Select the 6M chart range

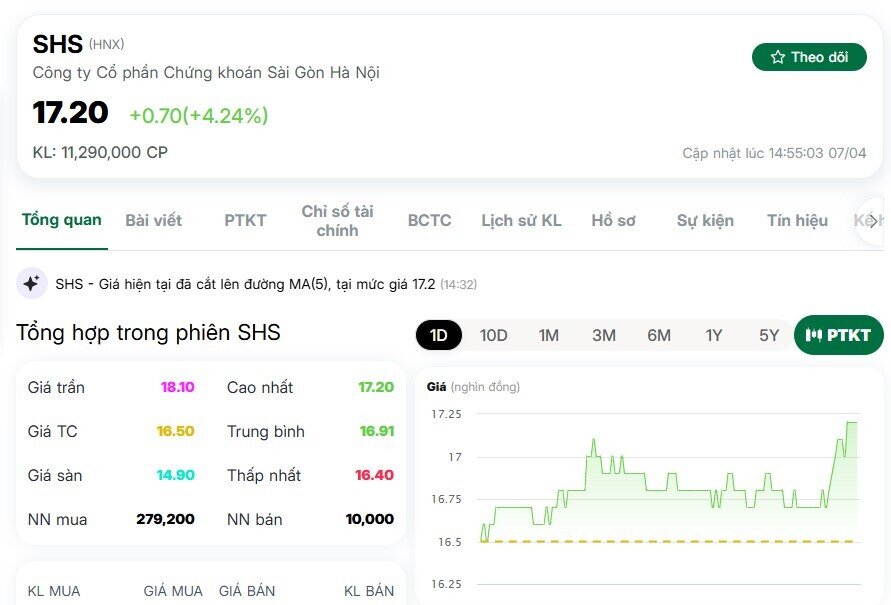(x=659, y=335)
